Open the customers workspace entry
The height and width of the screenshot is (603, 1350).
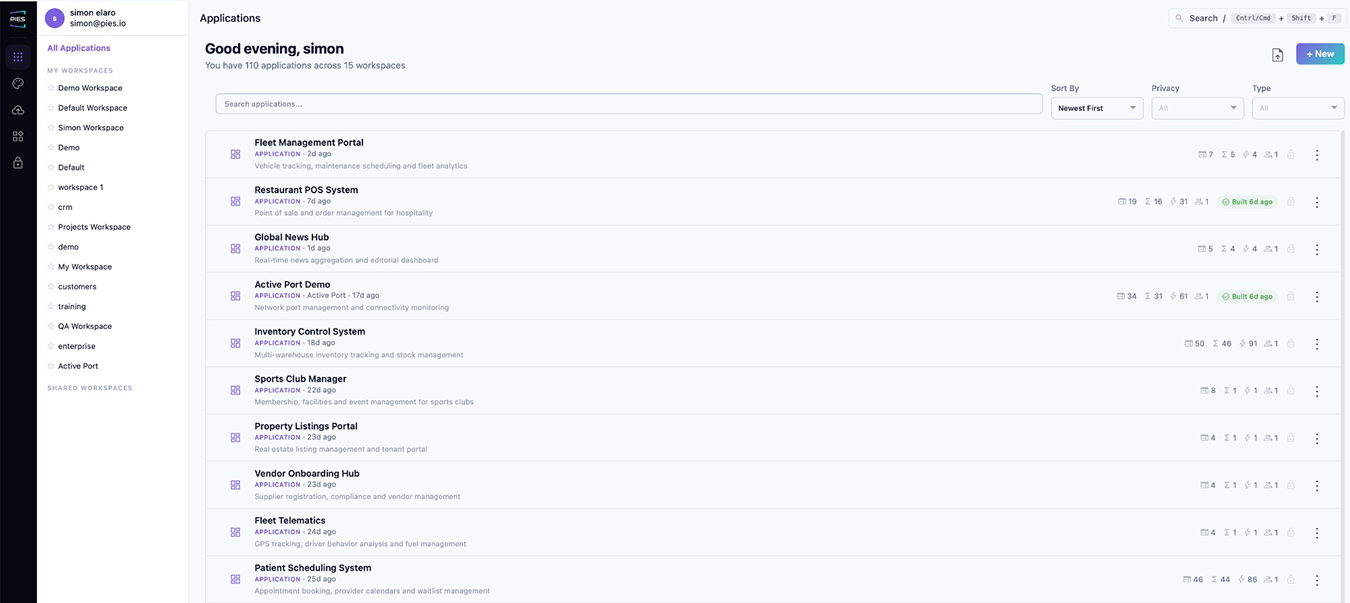[77, 287]
